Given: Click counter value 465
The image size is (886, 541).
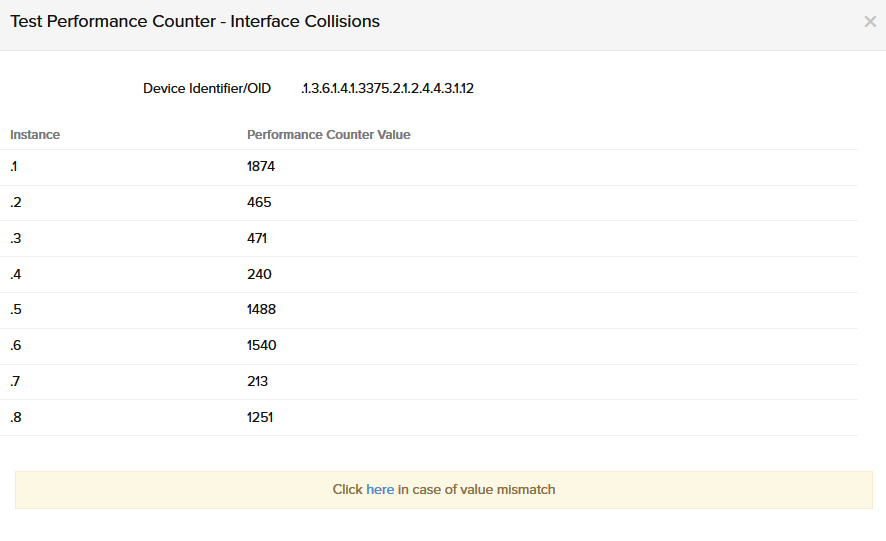Looking at the screenshot, I should pos(259,203).
